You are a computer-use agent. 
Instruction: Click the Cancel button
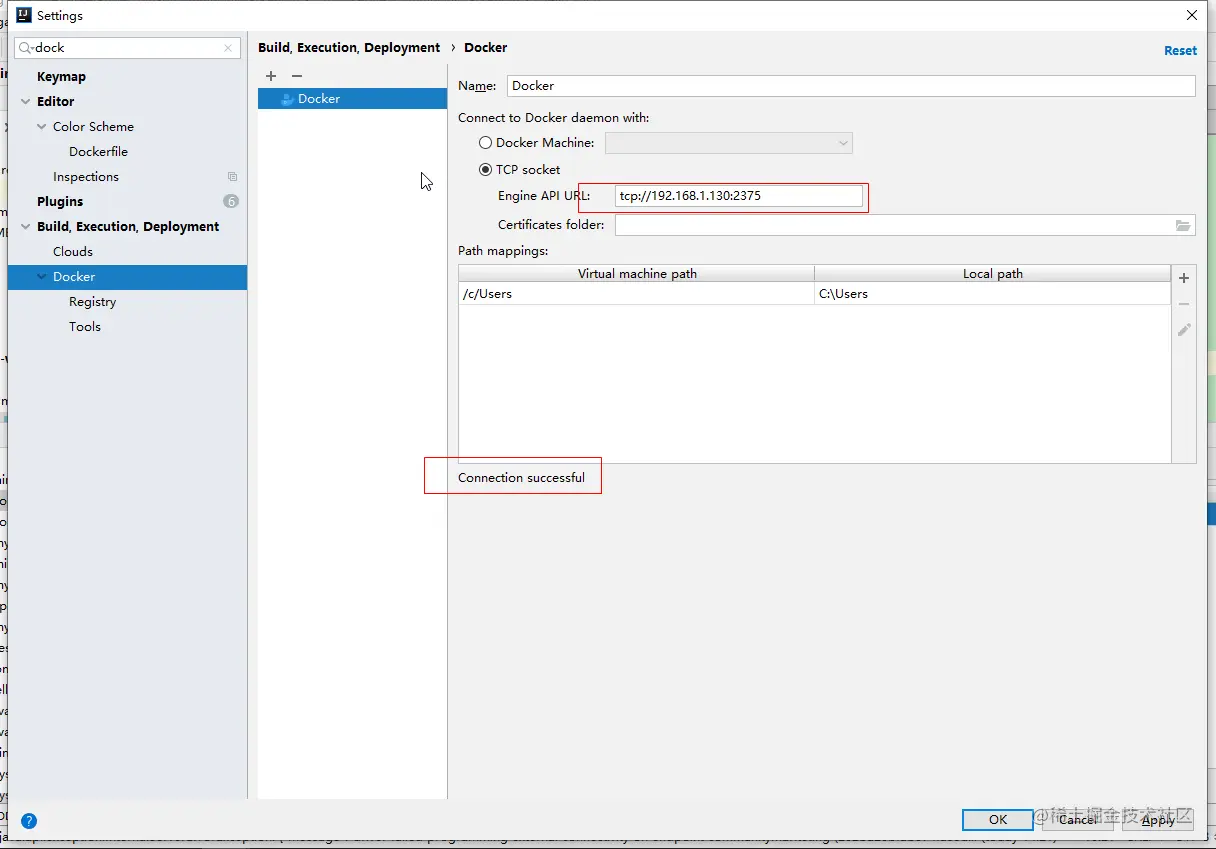pos(1078,820)
